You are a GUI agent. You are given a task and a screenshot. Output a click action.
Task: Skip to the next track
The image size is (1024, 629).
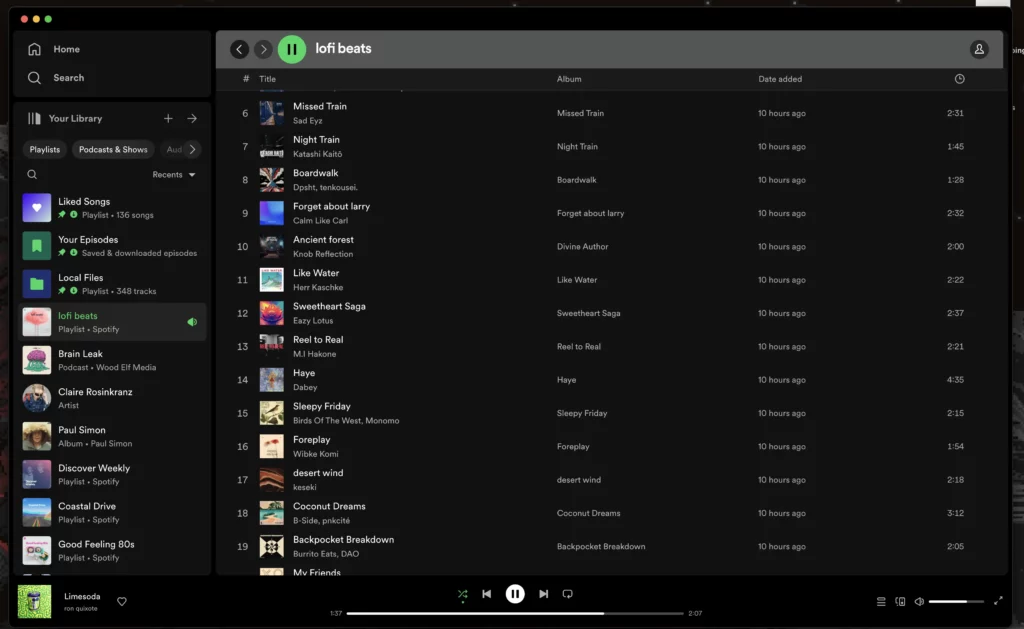(543, 594)
